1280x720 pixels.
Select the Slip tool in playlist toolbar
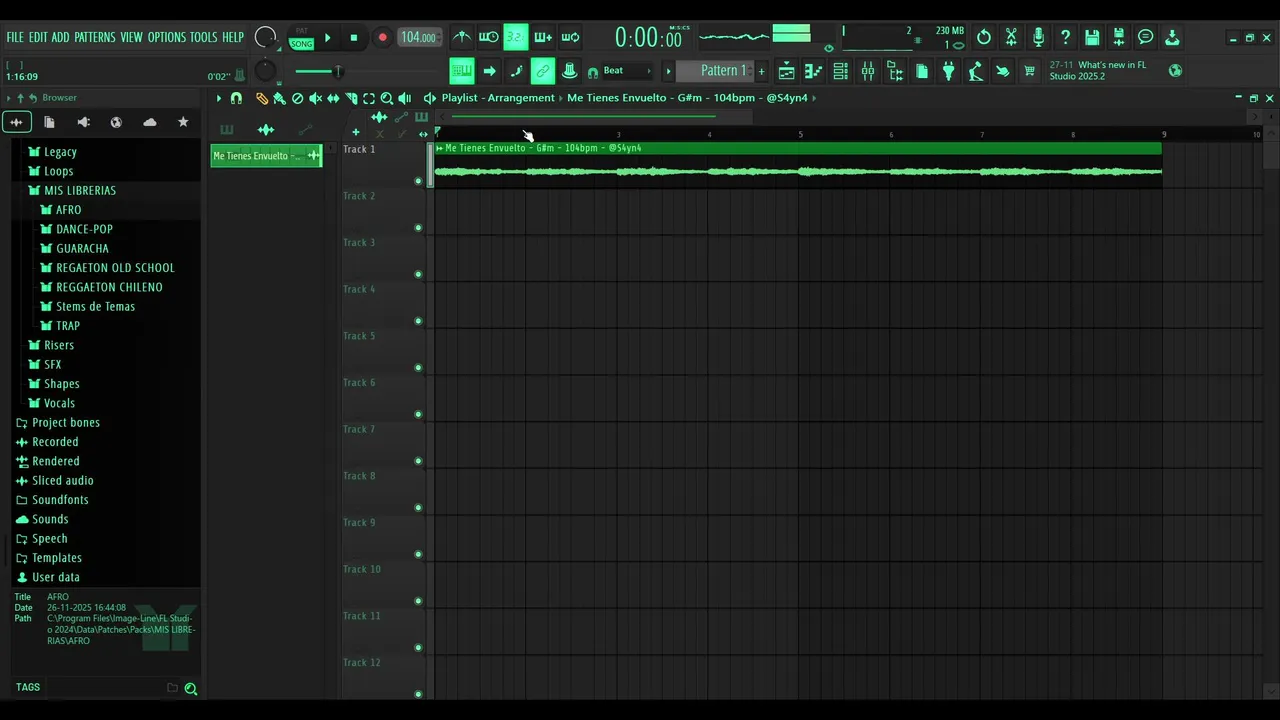(333, 98)
